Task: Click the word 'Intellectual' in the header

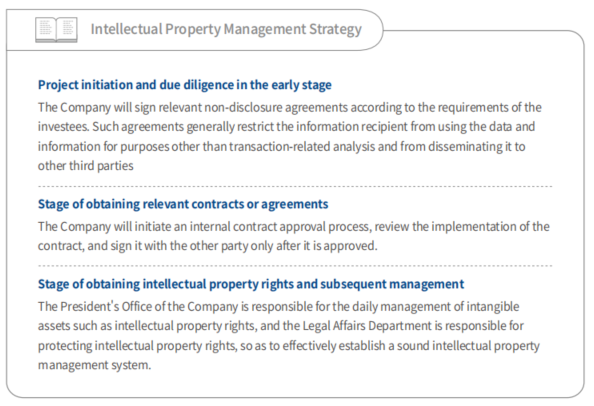Action: click(127, 29)
